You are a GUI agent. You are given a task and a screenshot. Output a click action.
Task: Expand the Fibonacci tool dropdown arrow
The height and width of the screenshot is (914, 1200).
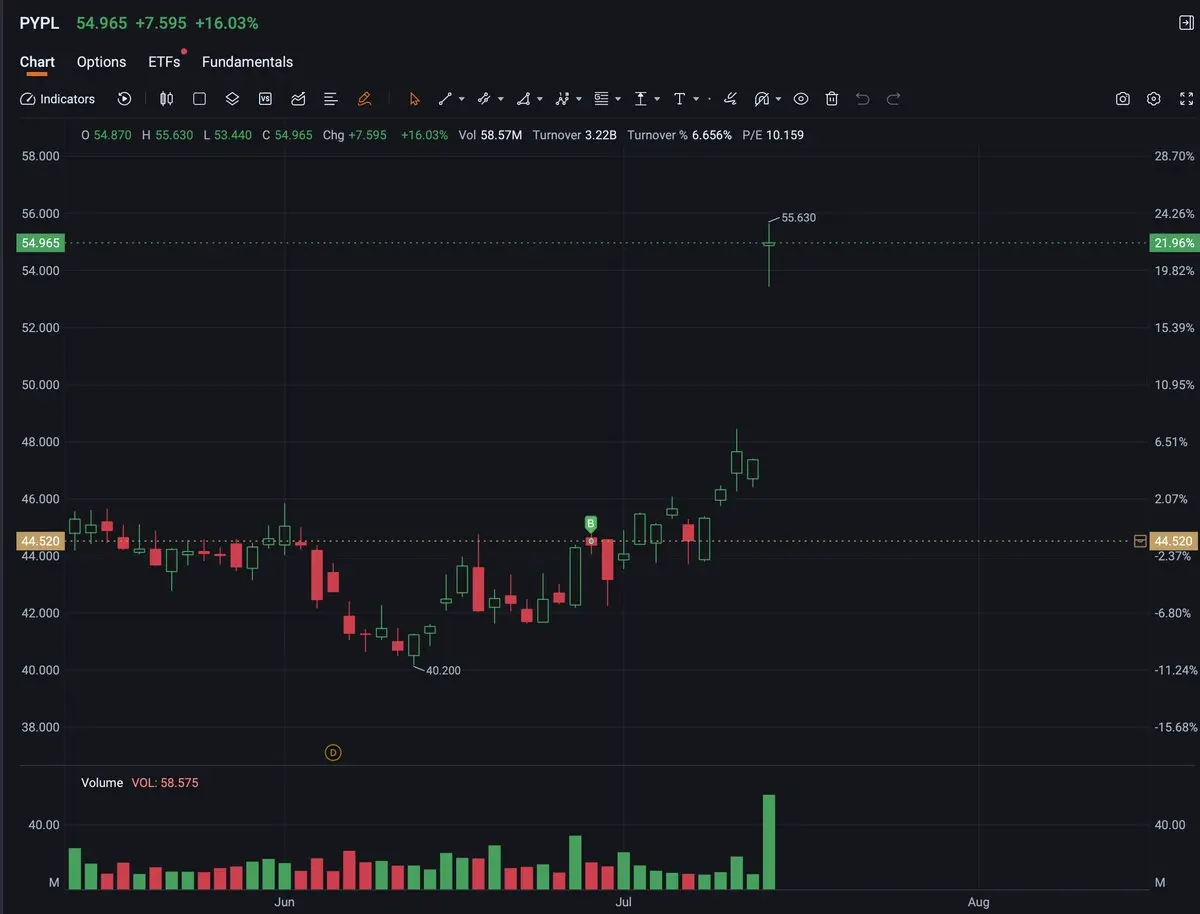click(x=618, y=99)
